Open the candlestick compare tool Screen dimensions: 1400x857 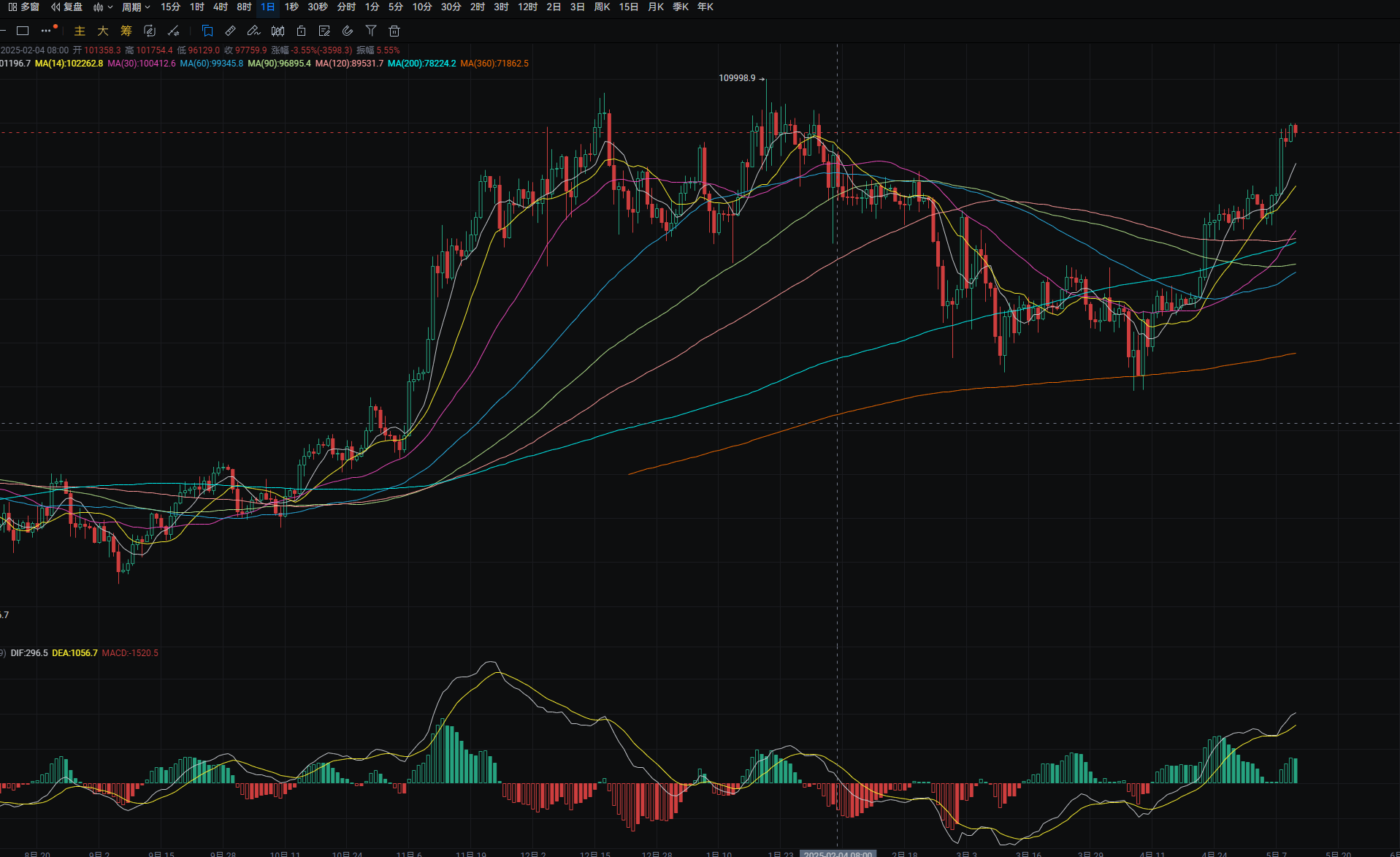coord(278,31)
